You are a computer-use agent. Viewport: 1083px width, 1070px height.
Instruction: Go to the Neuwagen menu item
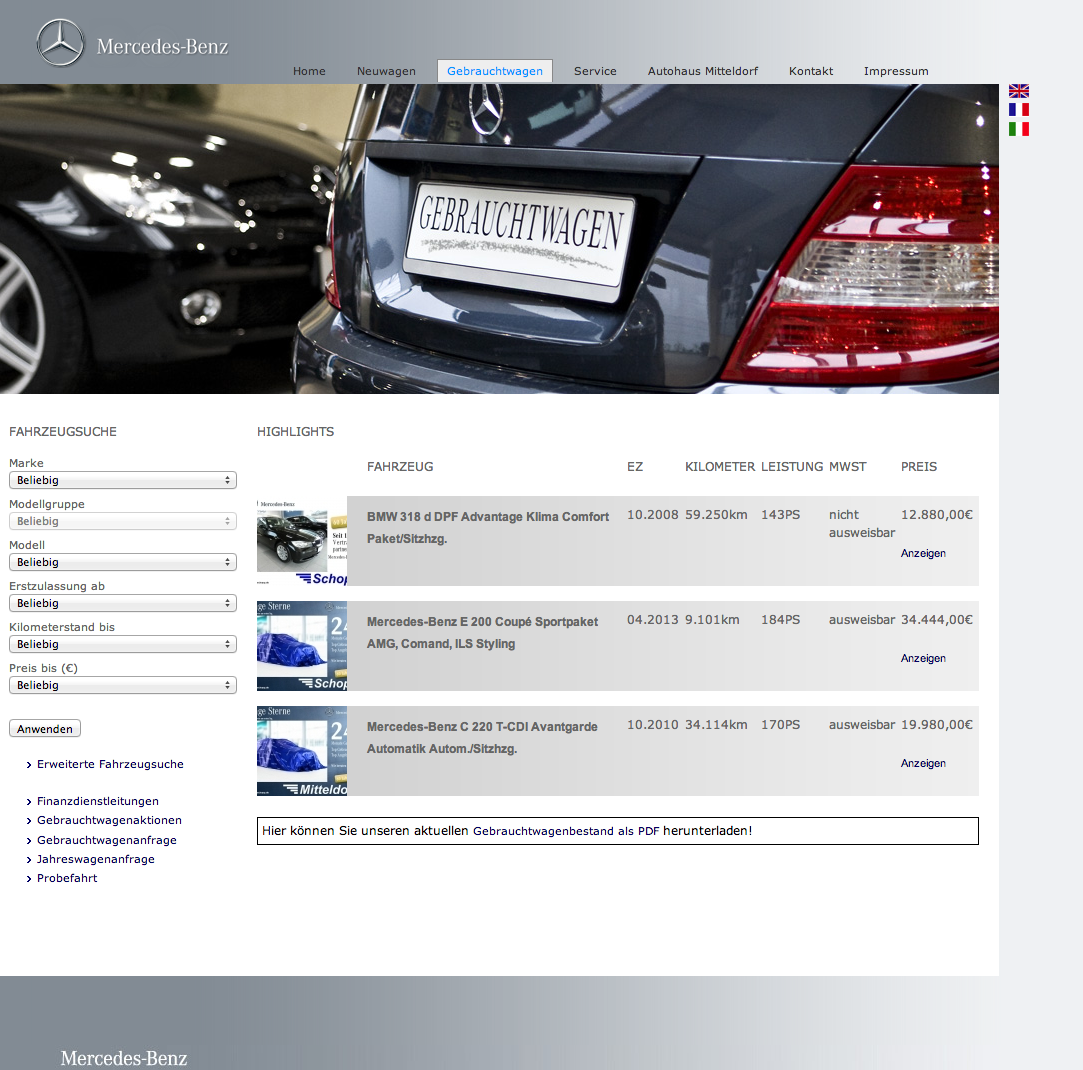(386, 71)
